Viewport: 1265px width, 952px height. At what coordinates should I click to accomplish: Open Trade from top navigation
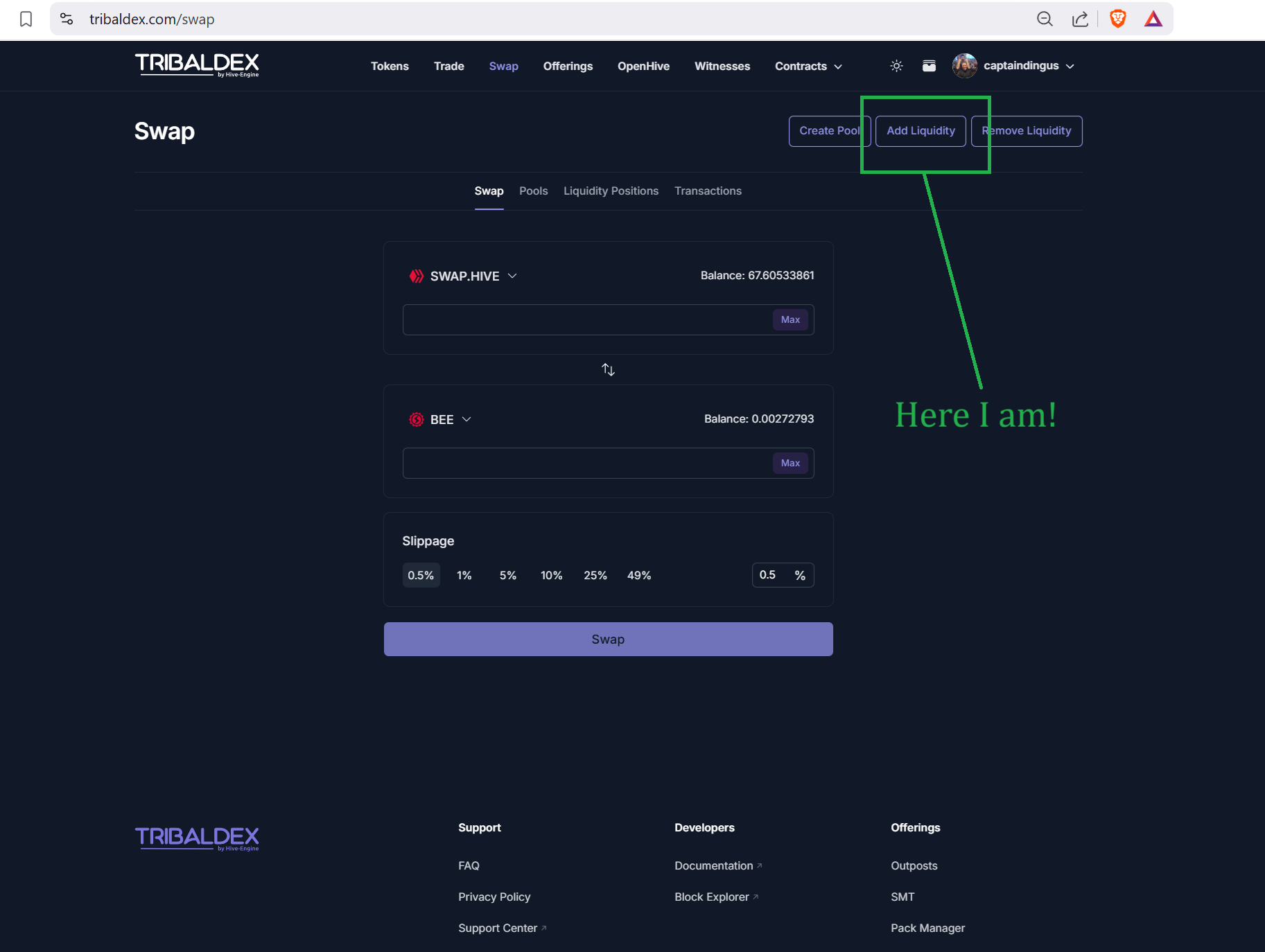click(x=449, y=66)
